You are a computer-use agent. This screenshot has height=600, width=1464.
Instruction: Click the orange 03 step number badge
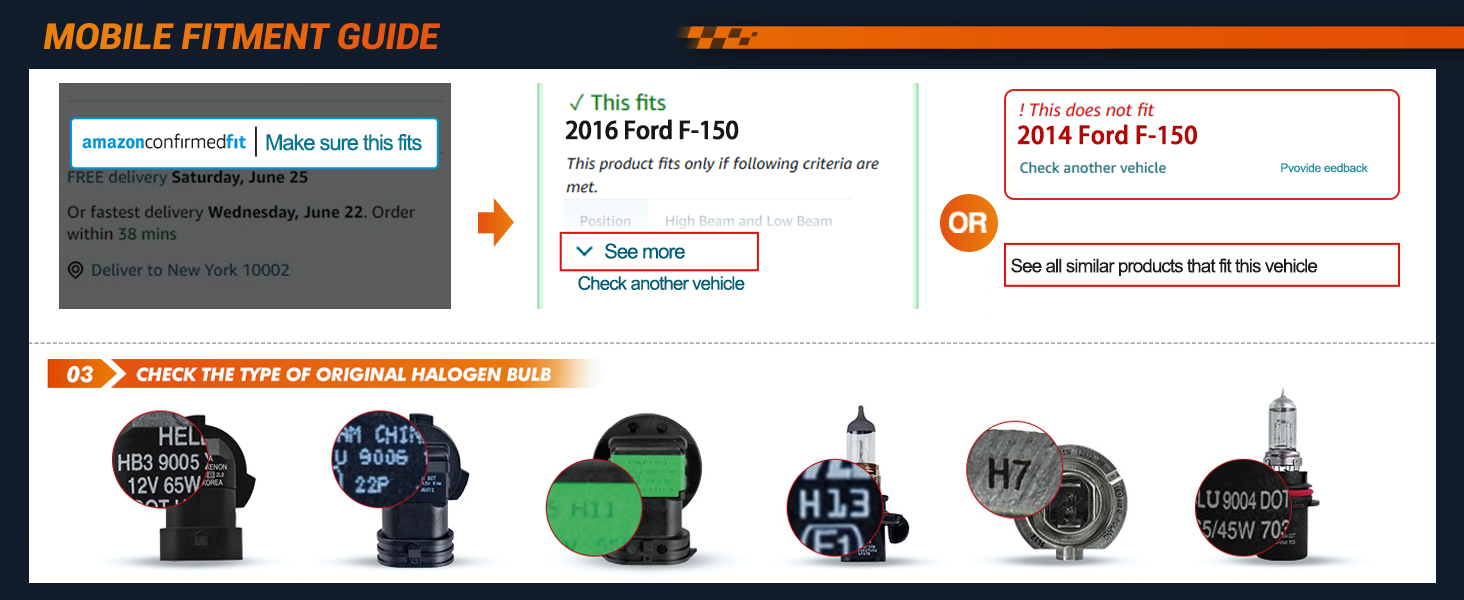[79, 375]
